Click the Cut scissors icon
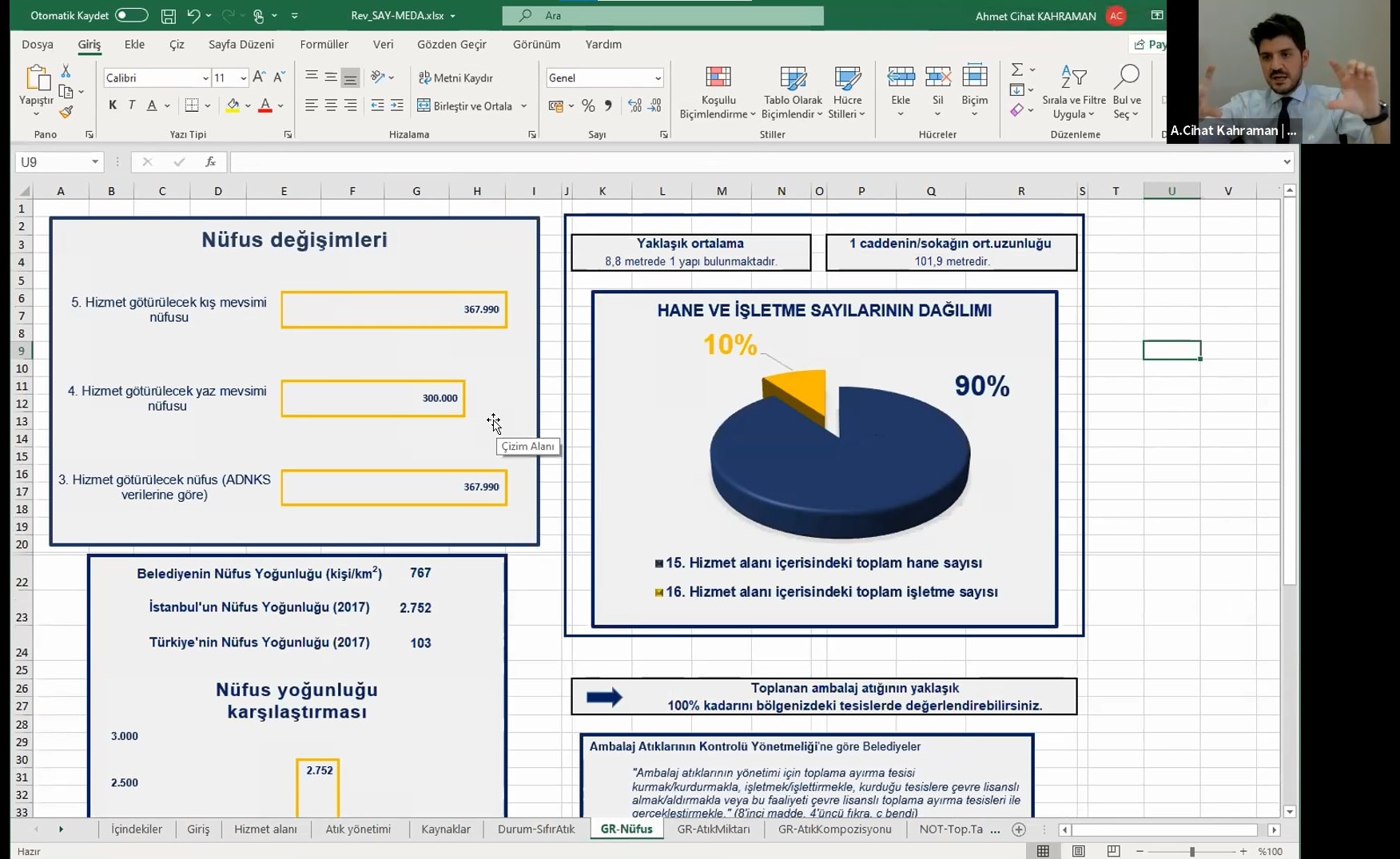The width and height of the screenshot is (1400, 859). pyautogui.click(x=66, y=71)
